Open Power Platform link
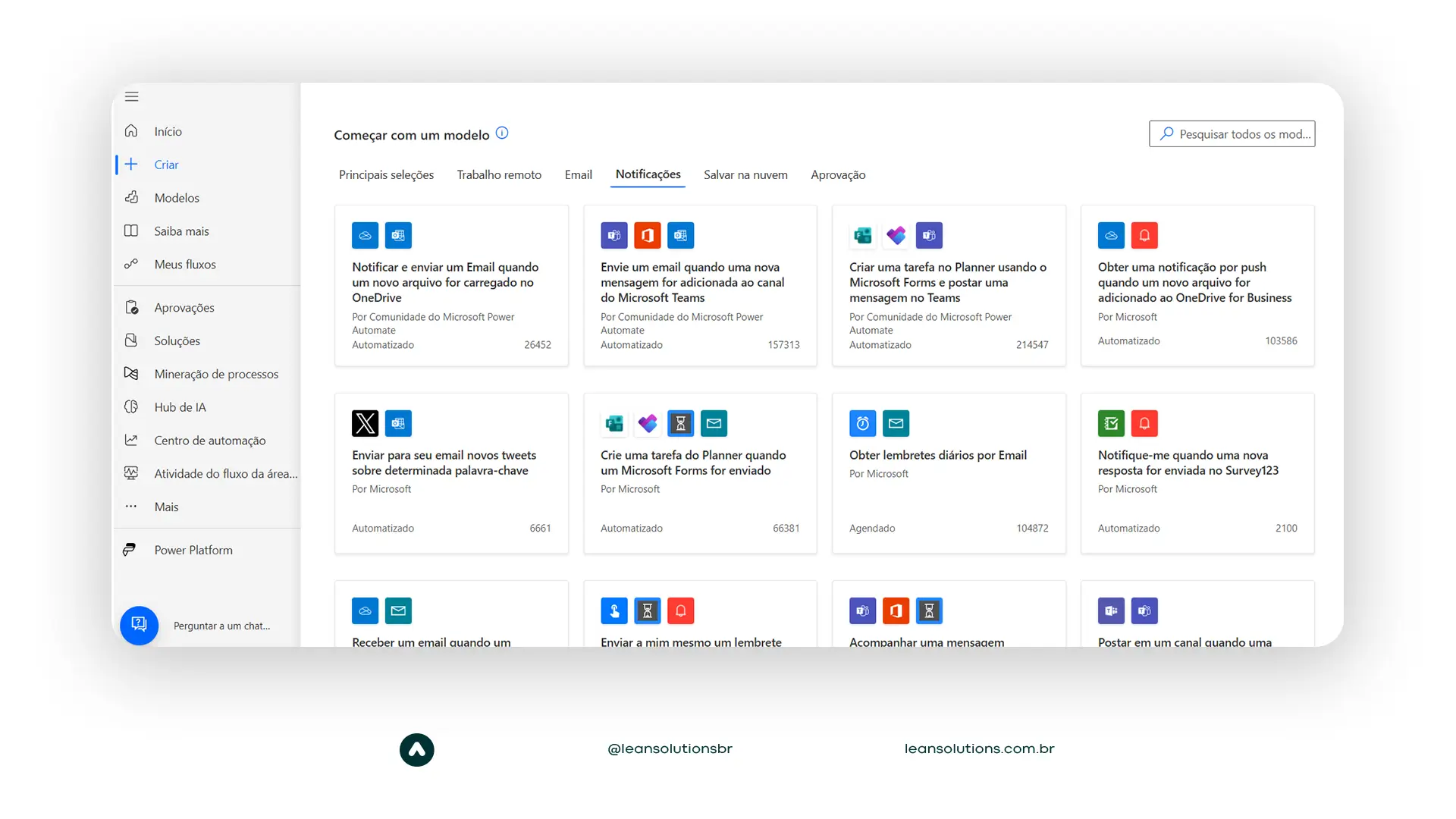Viewport: 1456px width, 819px height. 193,550
